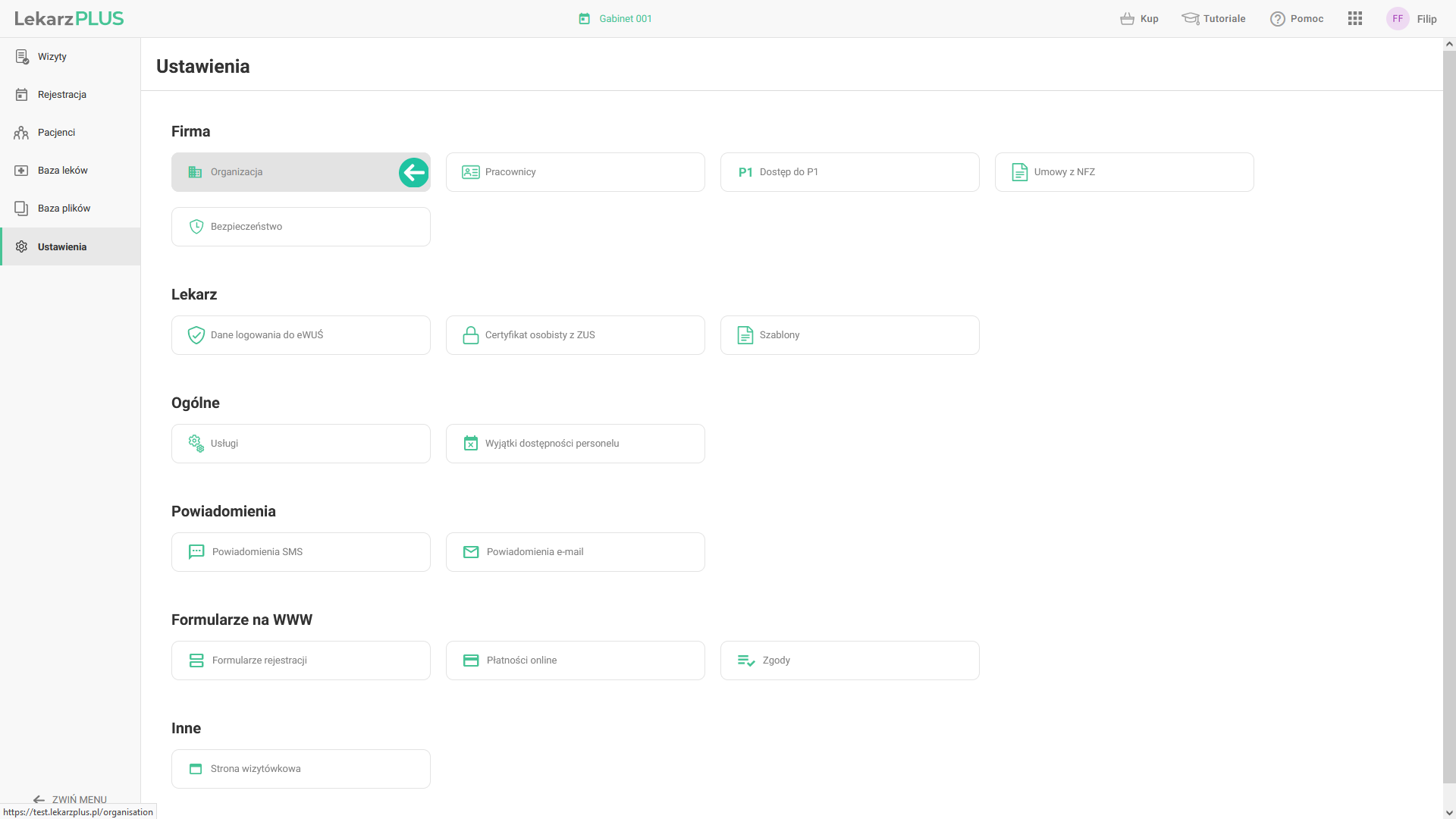Click the Bezpieczeństwo shield icon
1456x819 pixels.
[x=196, y=227]
